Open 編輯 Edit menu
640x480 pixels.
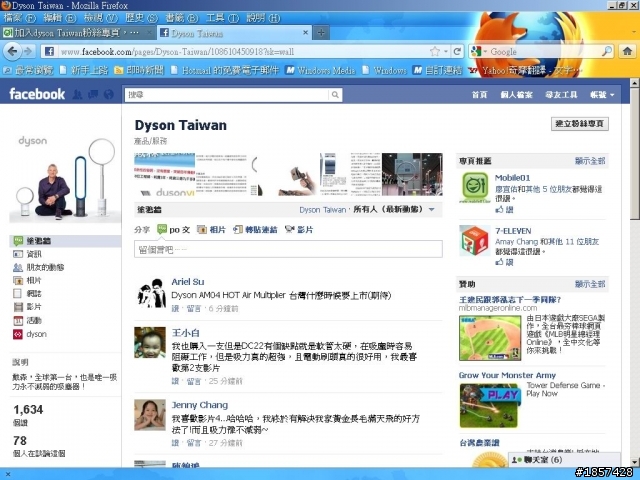[x=60, y=18]
